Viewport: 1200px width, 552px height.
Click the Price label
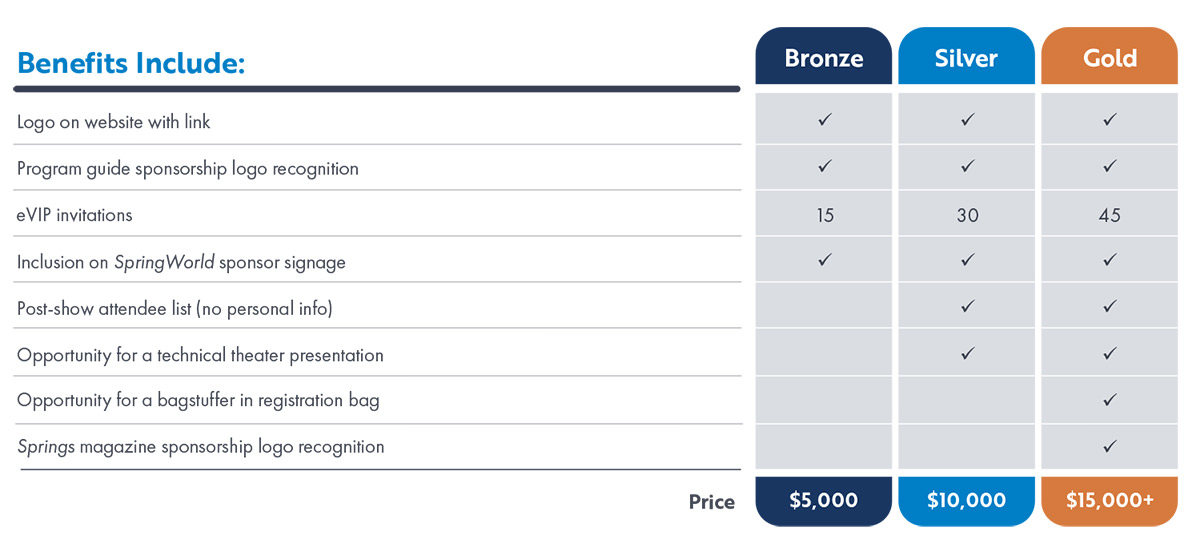coord(711,502)
